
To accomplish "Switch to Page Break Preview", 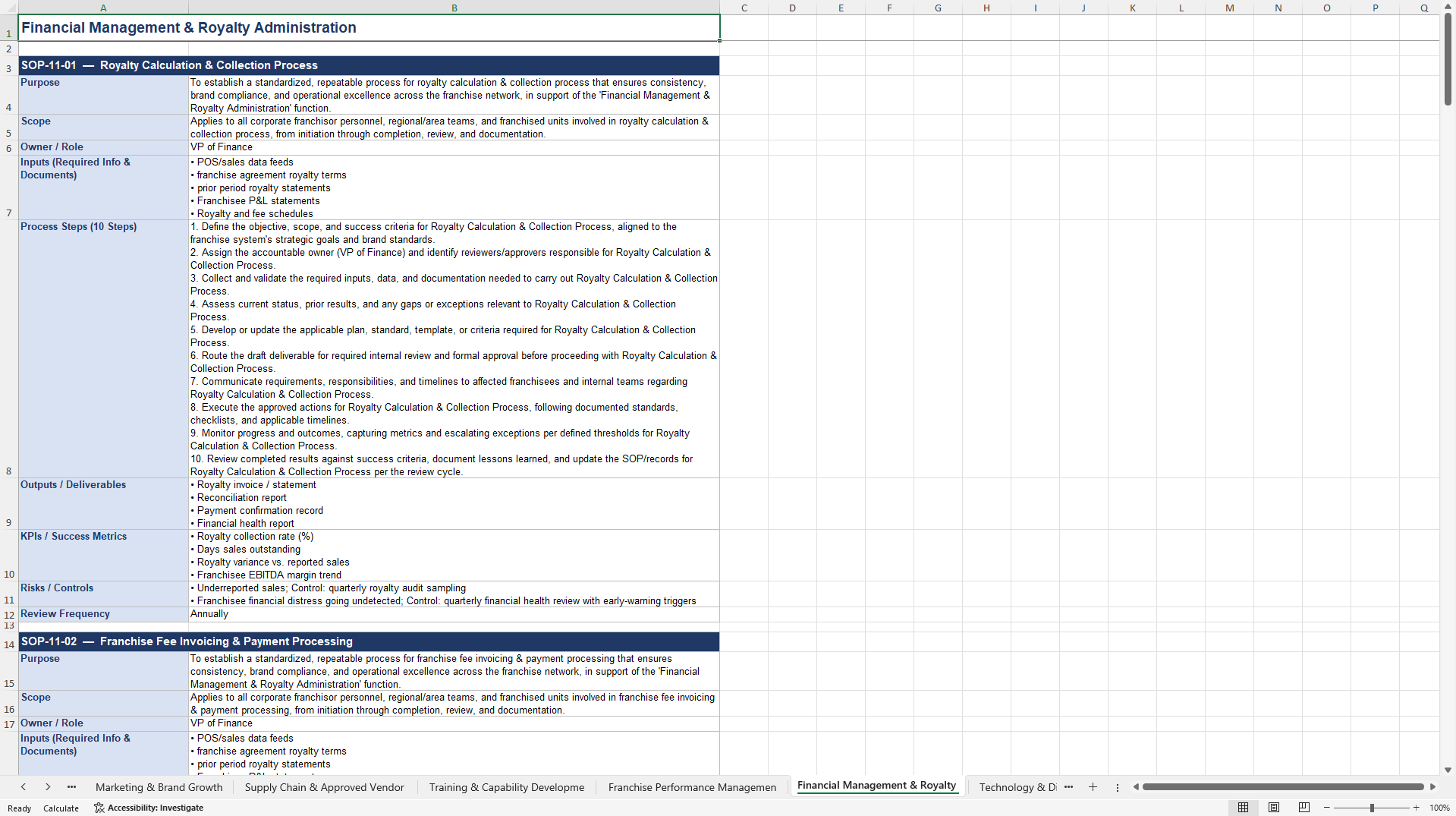I will 1304,808.
